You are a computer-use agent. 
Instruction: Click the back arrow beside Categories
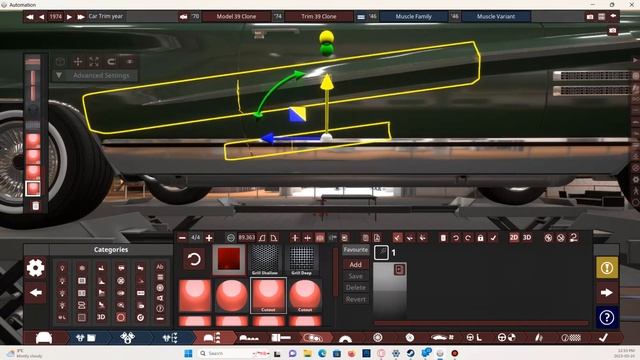point(36,293)
